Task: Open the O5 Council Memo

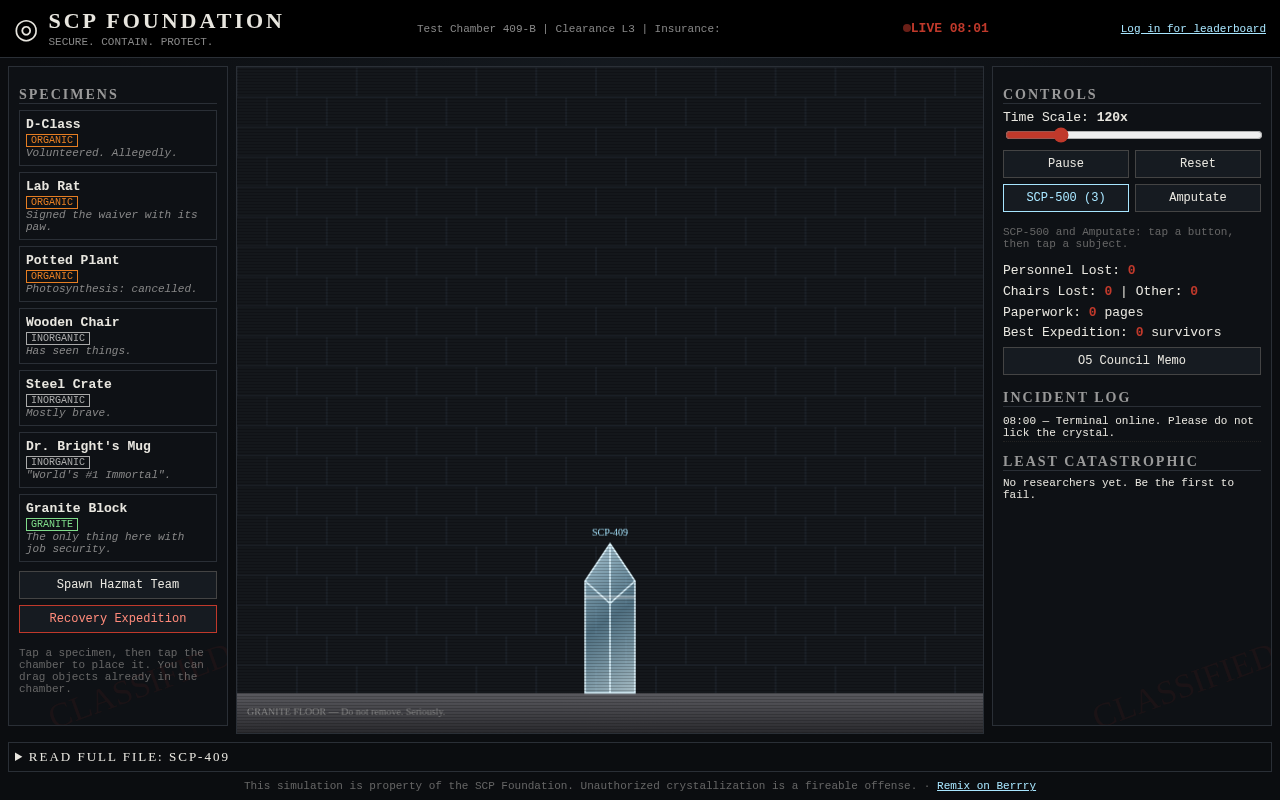Action: [1132, 361]
